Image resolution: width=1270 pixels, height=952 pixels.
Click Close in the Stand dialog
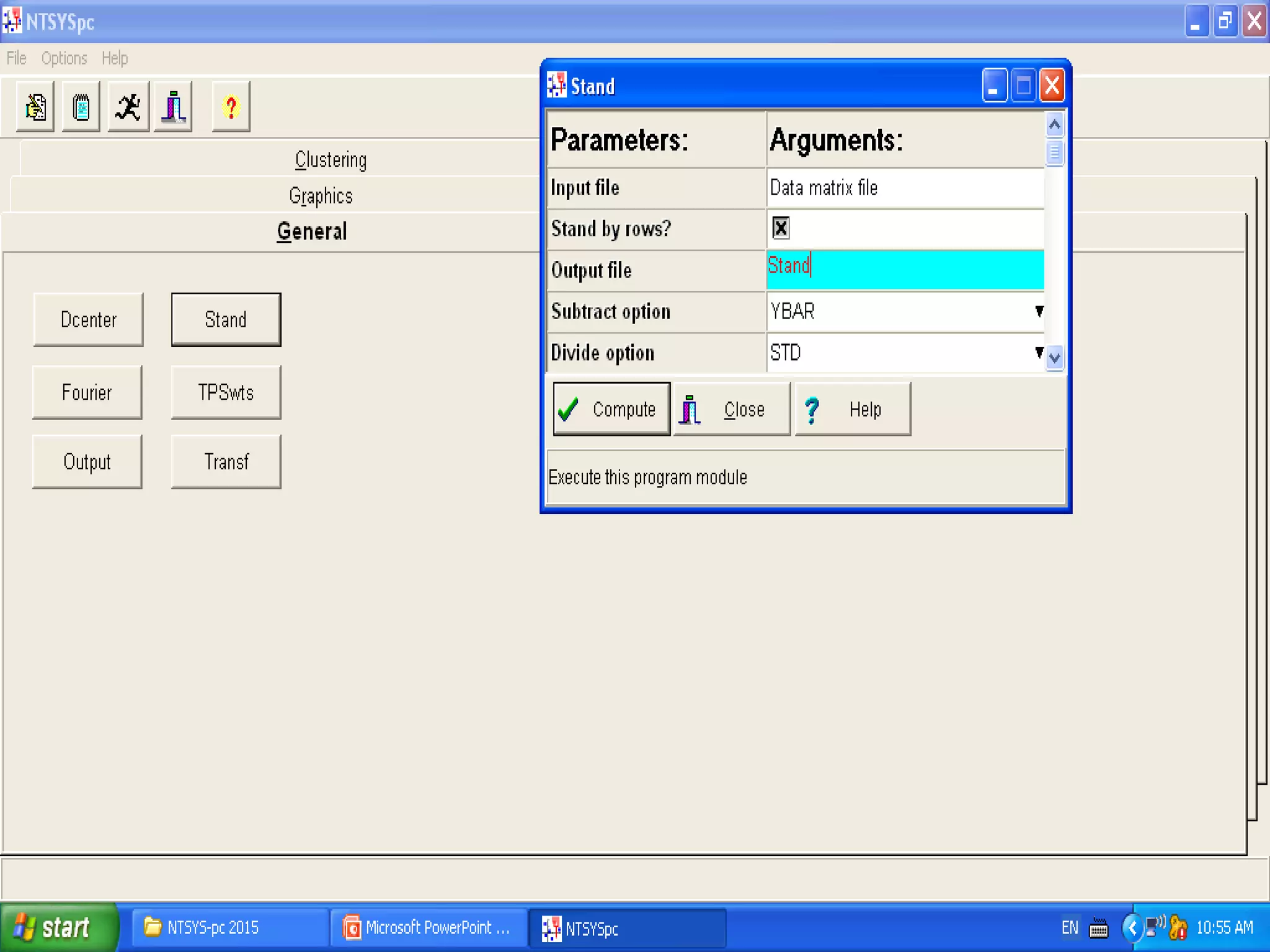click(x=731, y=409)
